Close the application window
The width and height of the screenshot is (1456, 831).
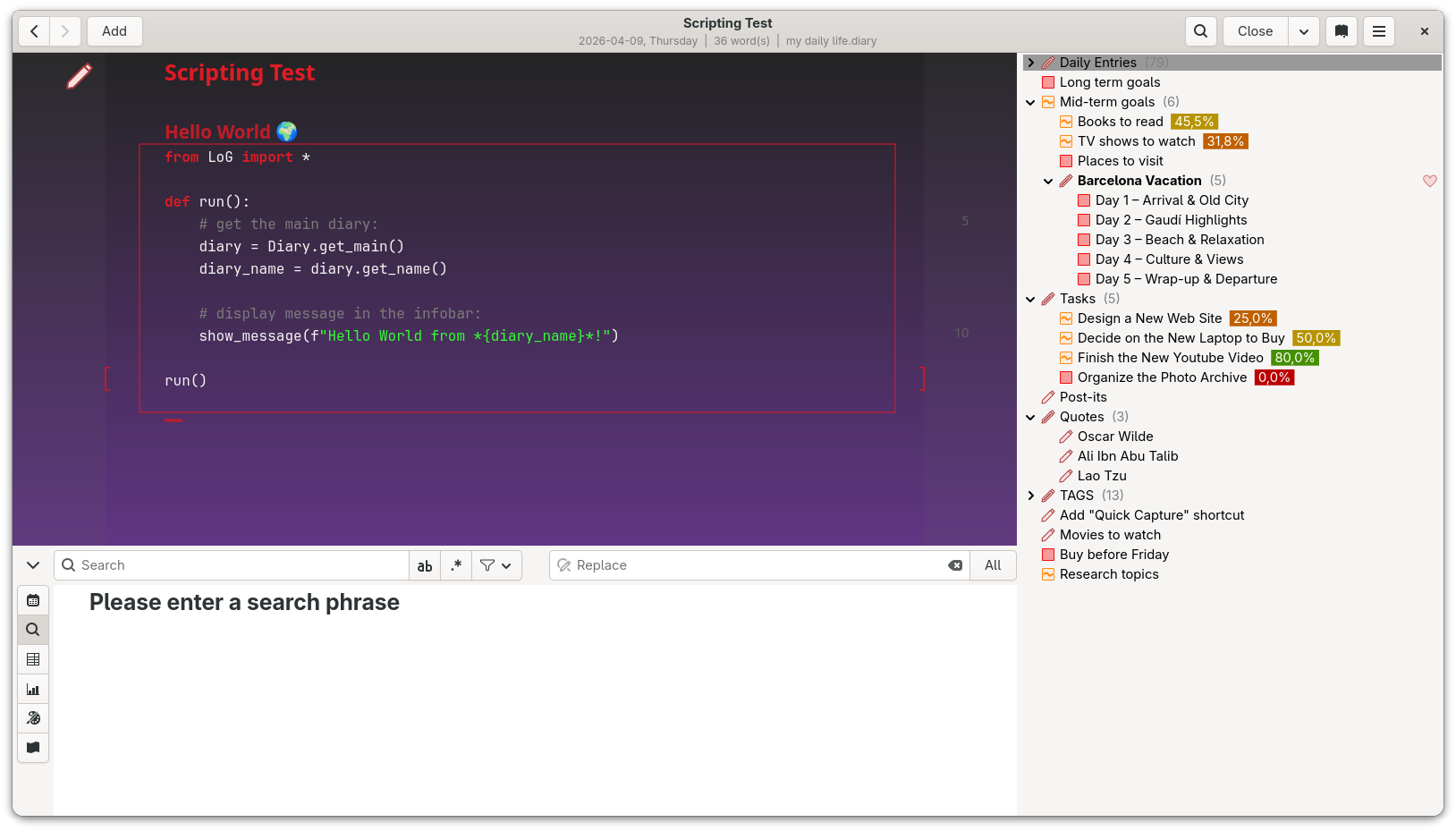1425,31
